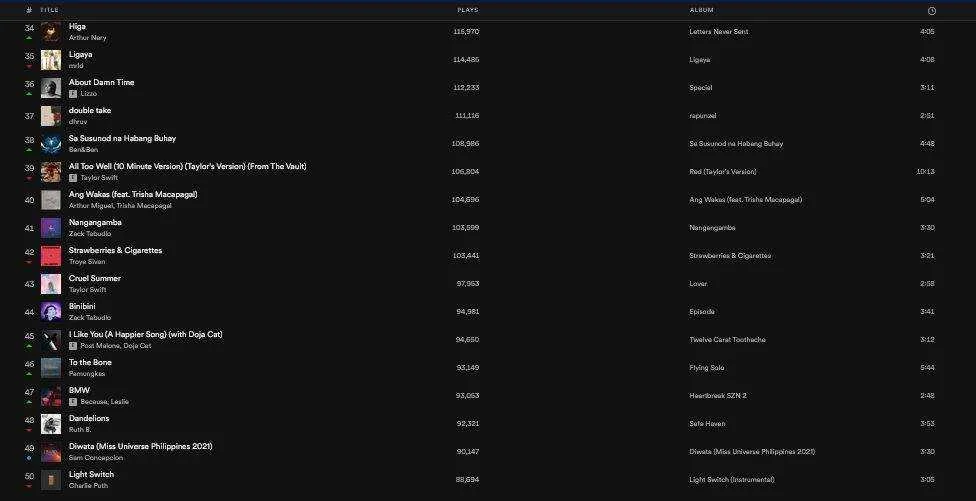Open album Flying Solo
976x501 pixels.
tap(707, 368)
